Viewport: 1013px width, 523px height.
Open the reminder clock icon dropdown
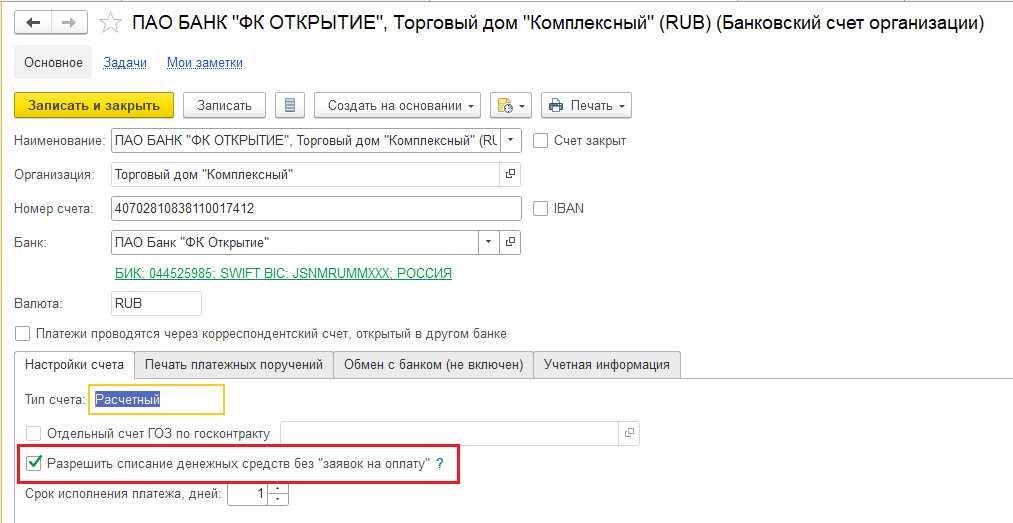[x=511, y=105]
